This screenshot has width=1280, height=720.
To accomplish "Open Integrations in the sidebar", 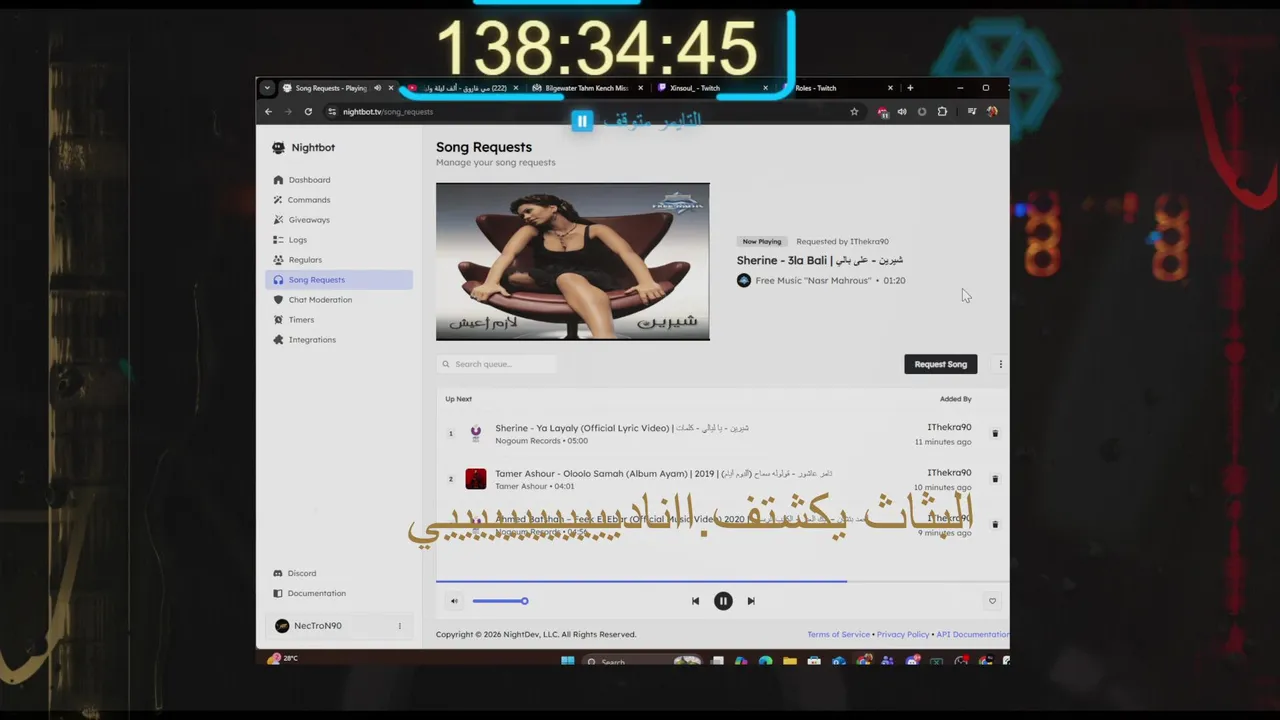I will pos(339,340).
